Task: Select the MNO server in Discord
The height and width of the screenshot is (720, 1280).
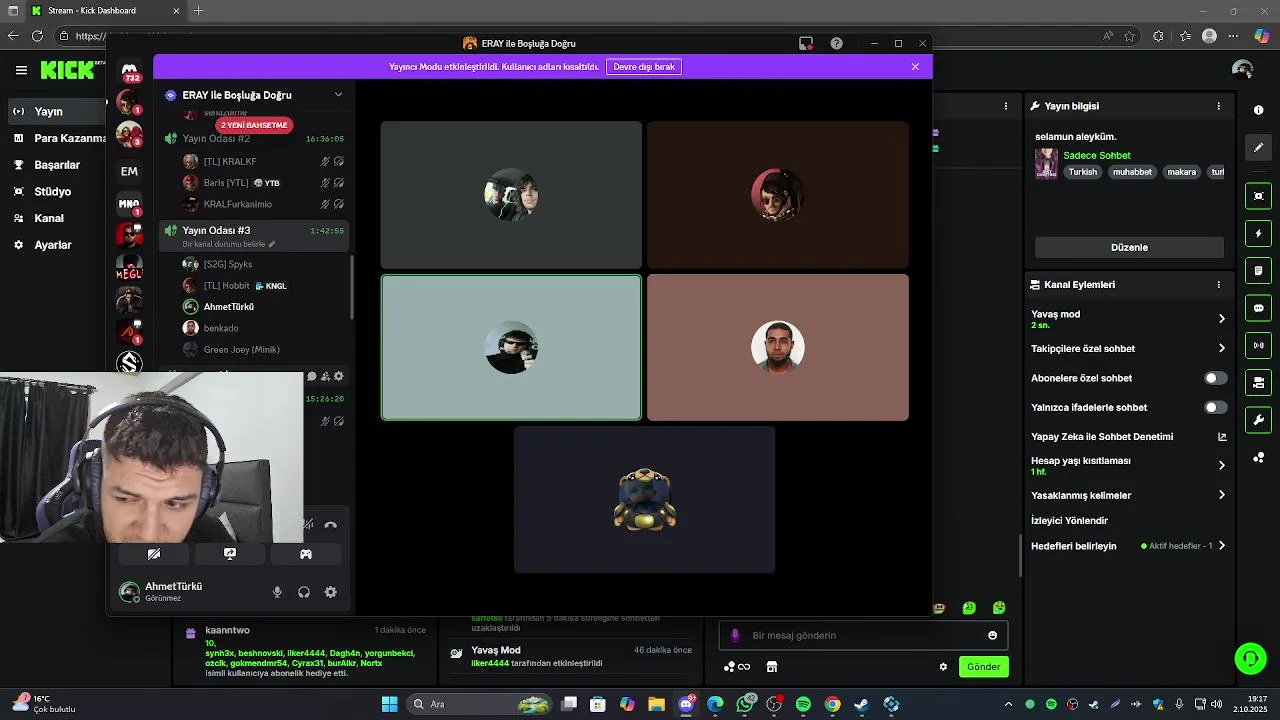Action: pyautogui.click(x=129, y=204)
